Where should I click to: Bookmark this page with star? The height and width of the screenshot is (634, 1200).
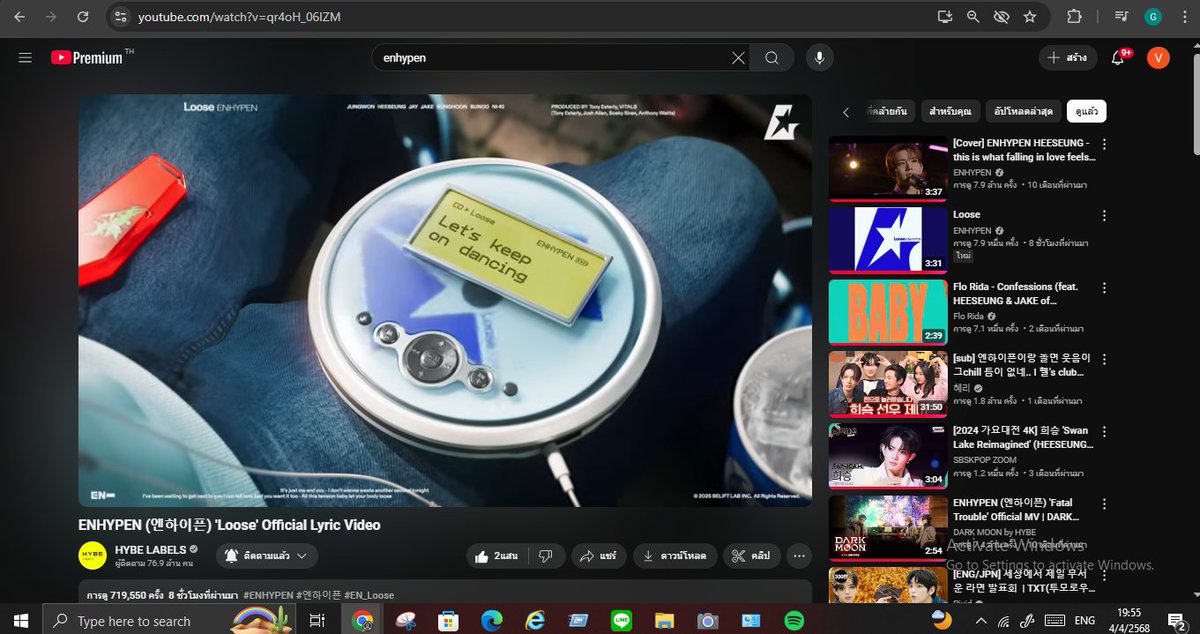tap(1029, 17)
